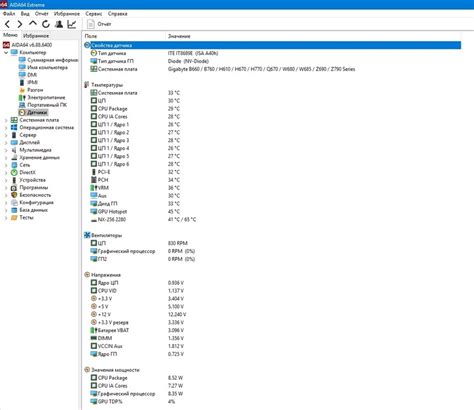Select the Датчики sensor icon in tree
The image size is (474, 410).
point(22,112)
